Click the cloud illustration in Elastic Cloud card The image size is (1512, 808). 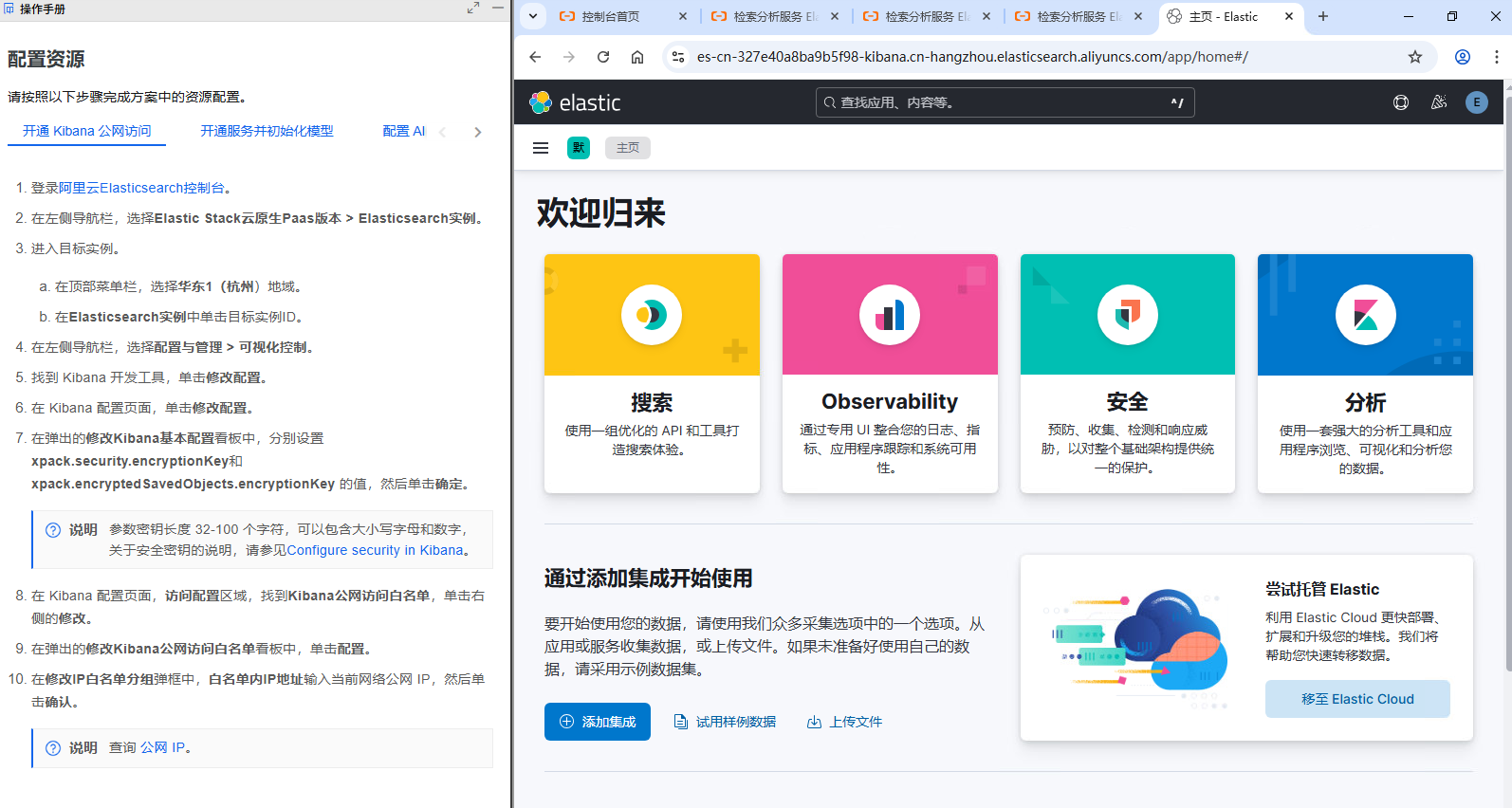(x=1136, y=649)
